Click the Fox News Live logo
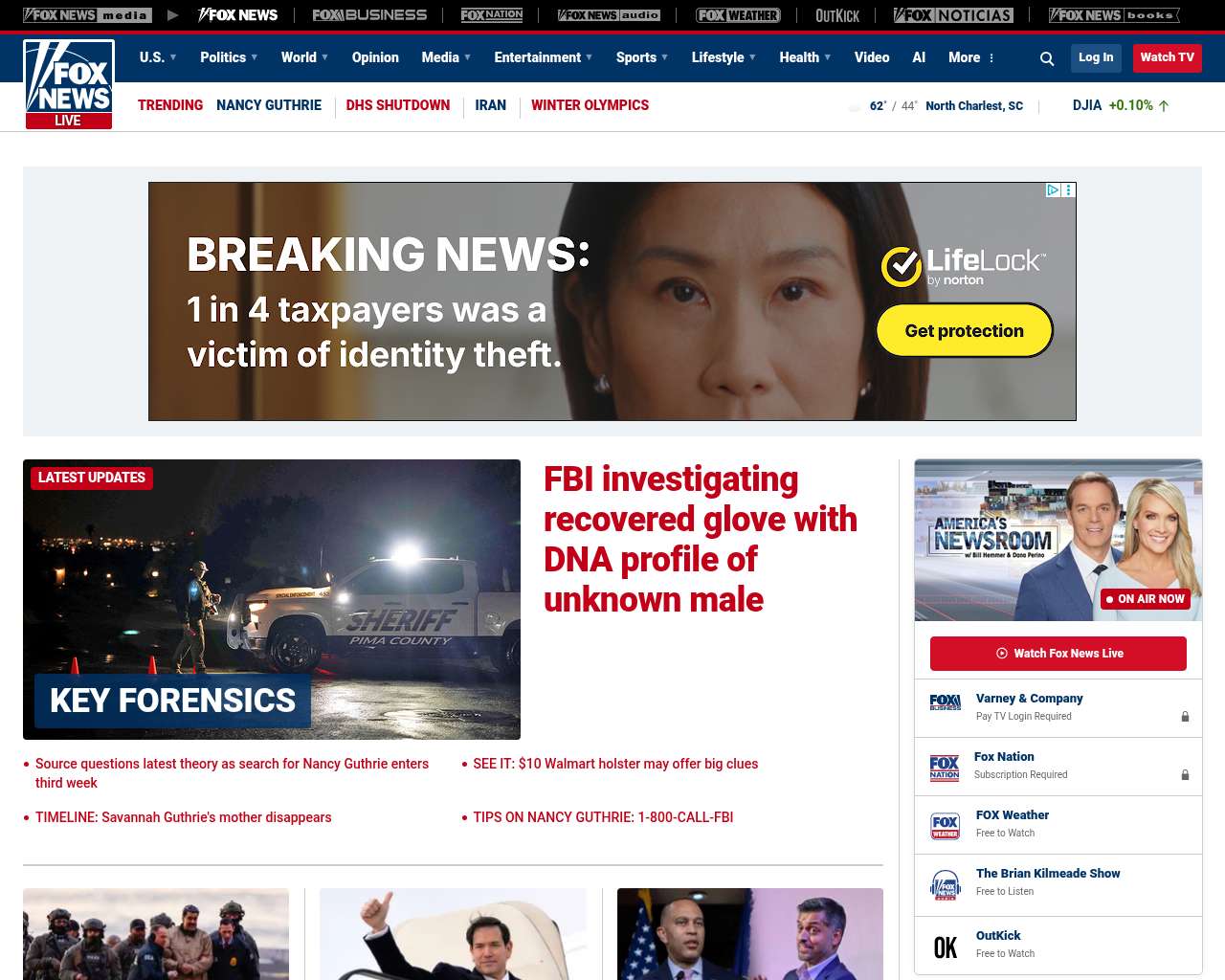Viewport: 1225px width, 980px height. [x=69, y=84]
